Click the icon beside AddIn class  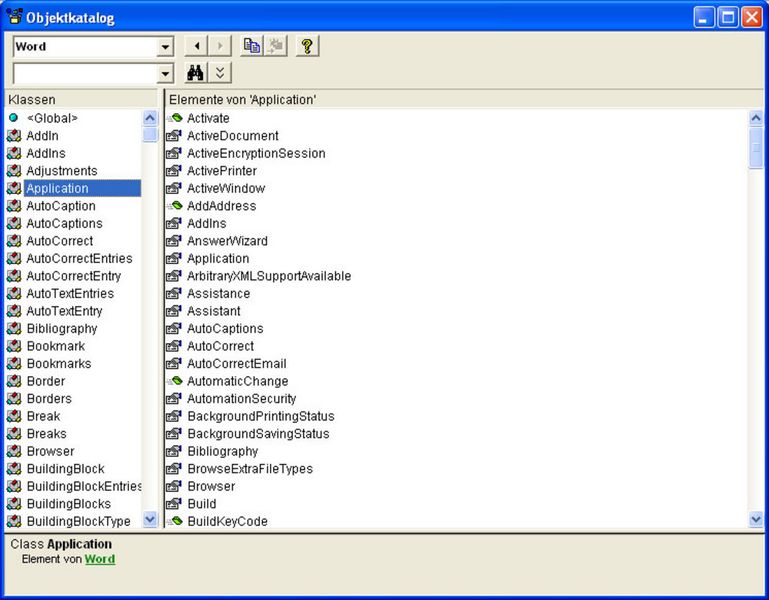pos(14,135)
